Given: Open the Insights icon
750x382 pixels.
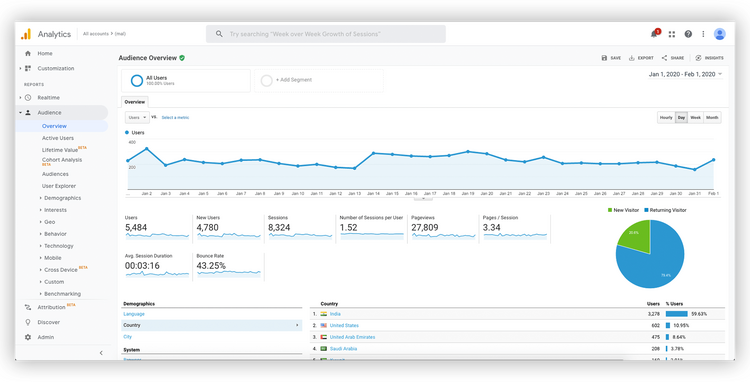Looking at the screenshot, I should click(x=698, y=58).
